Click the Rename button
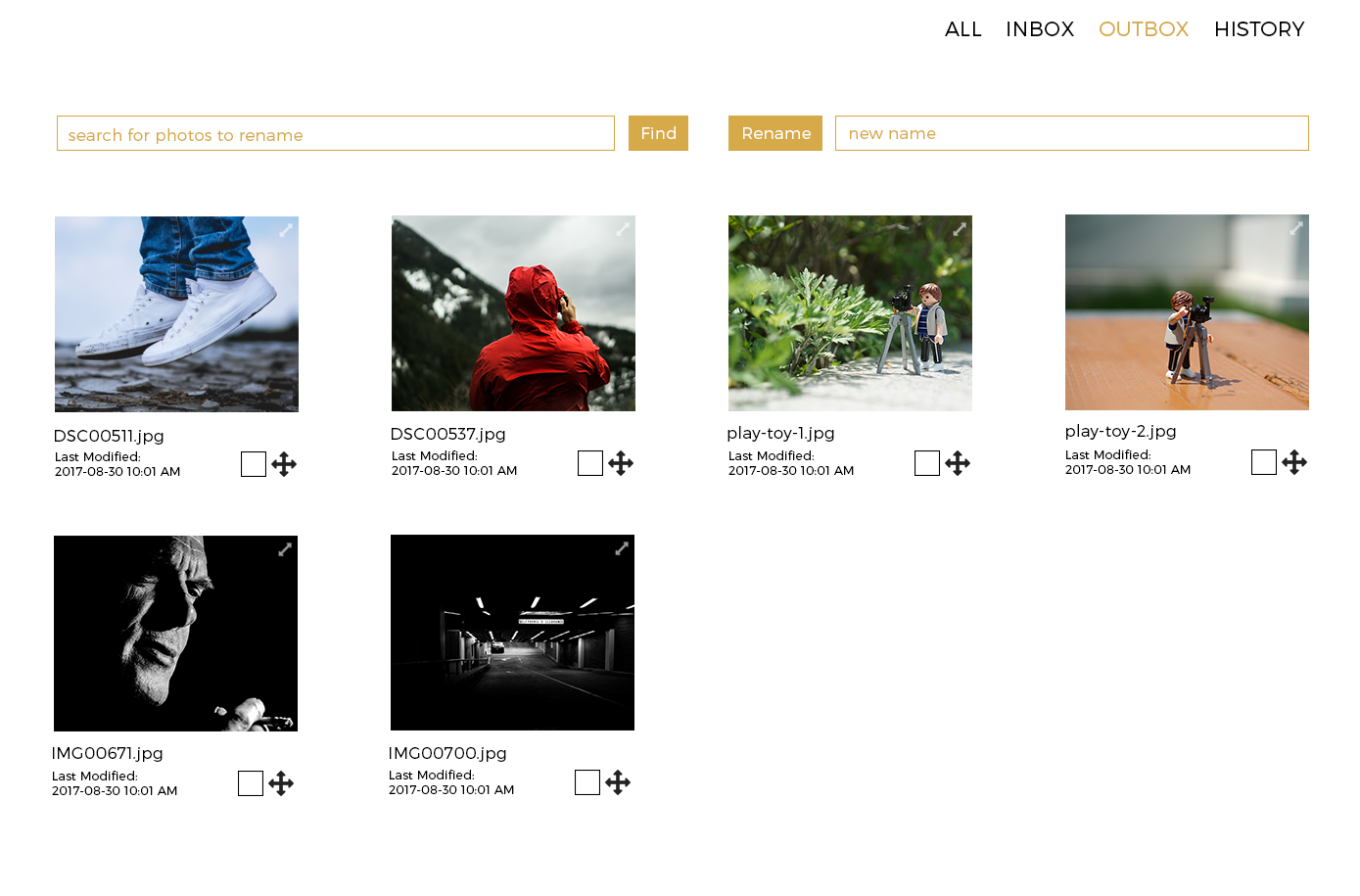This screenshot has height=896, width=1360. pos(775,133)
